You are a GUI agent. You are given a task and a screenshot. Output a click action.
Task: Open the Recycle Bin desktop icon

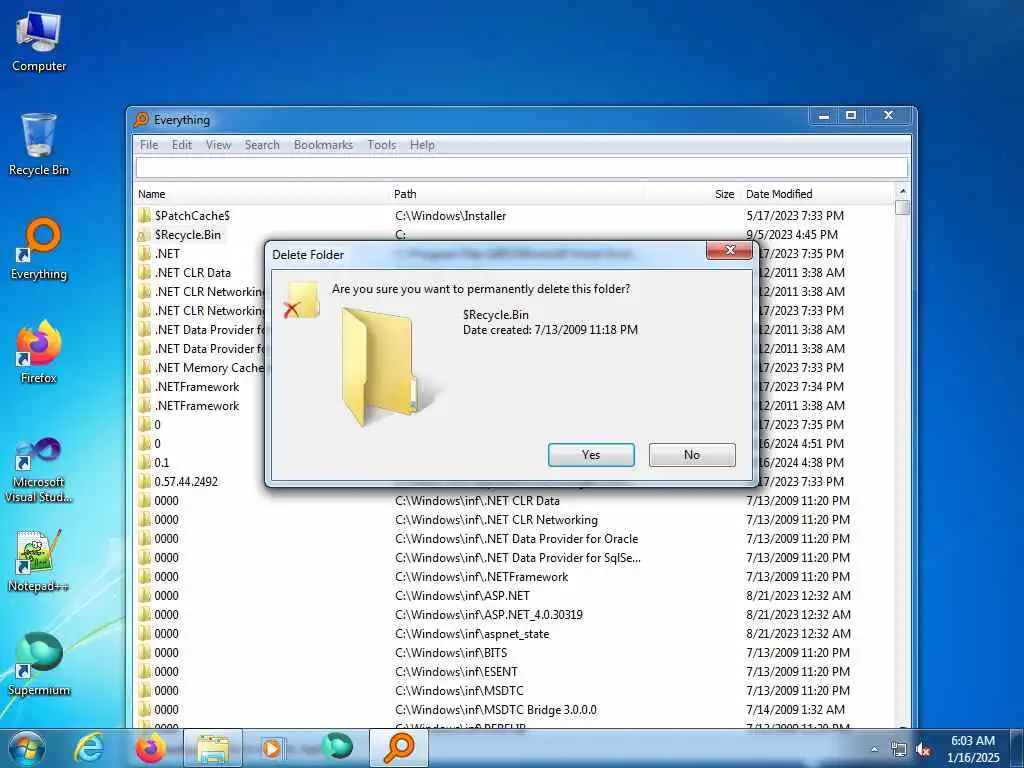tap(39, 144)
